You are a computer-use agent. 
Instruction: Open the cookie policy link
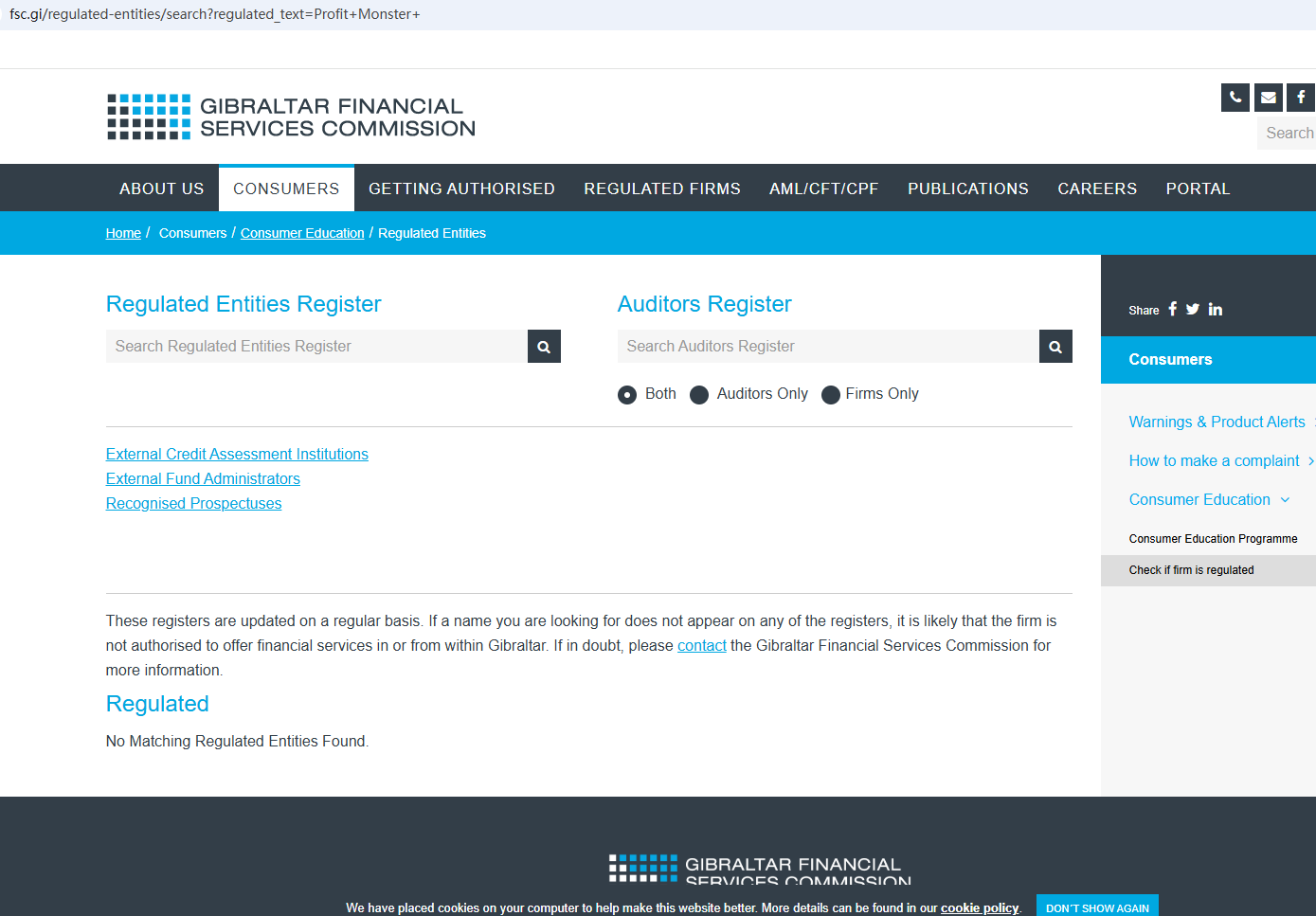pyautogui.click(x=980, y=907)
